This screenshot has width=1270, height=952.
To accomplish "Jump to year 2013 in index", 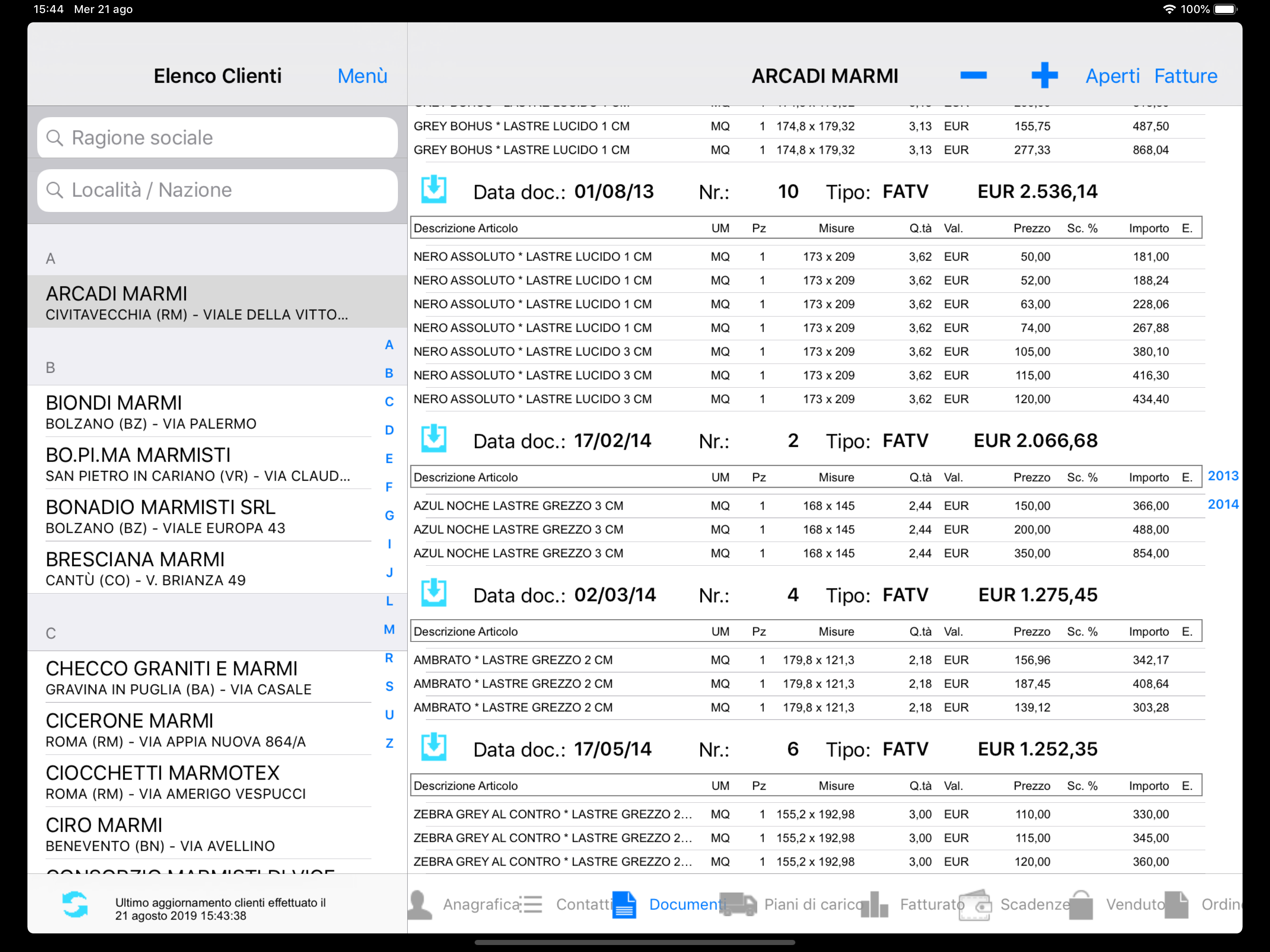I will point(1223,476).
